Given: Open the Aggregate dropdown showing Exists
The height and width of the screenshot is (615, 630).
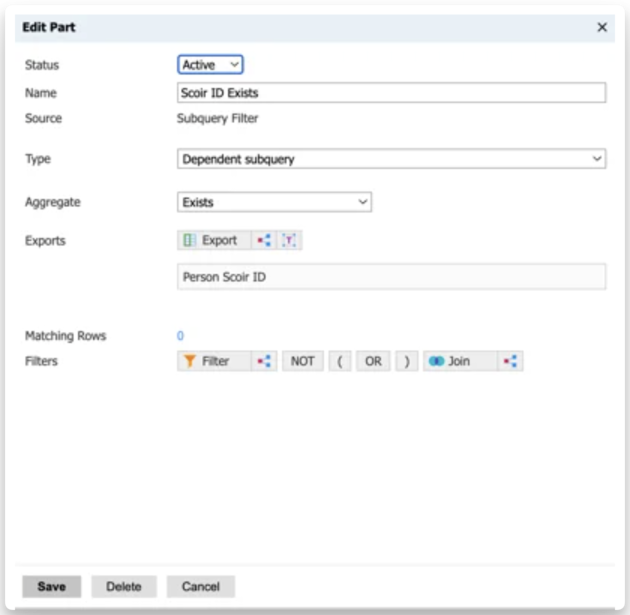Looking at the screenshot, I should [274, 202].
